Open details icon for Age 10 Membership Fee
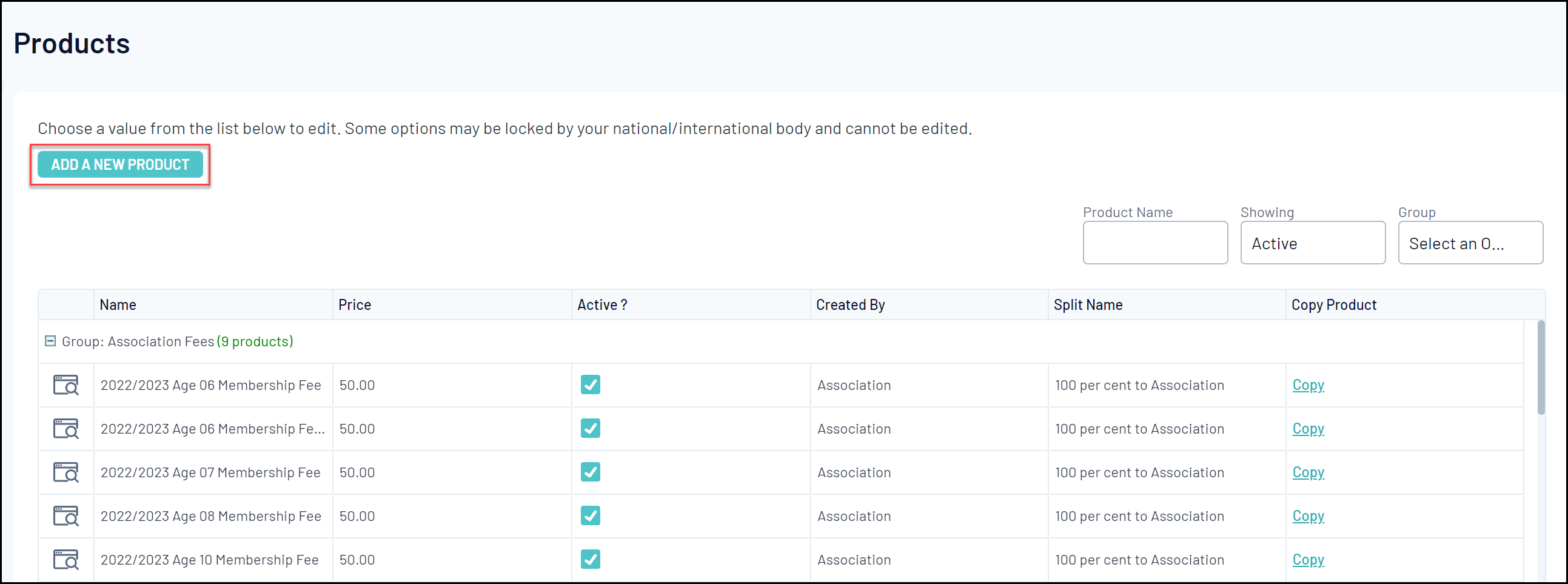The height and width of the screenshot is (584, 1568). coord(65,560)
